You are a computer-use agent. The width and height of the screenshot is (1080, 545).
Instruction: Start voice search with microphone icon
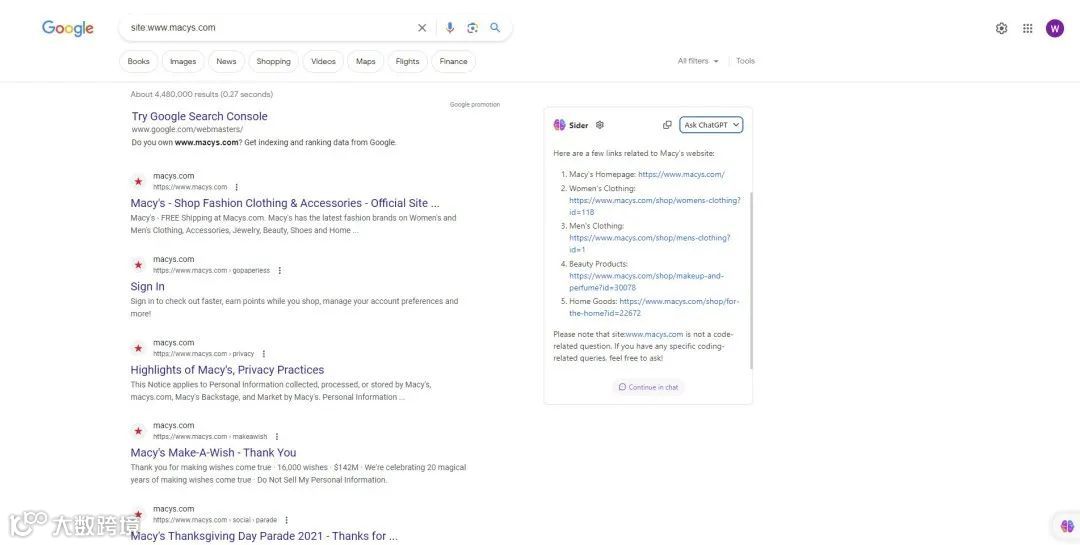click(450, 28)
